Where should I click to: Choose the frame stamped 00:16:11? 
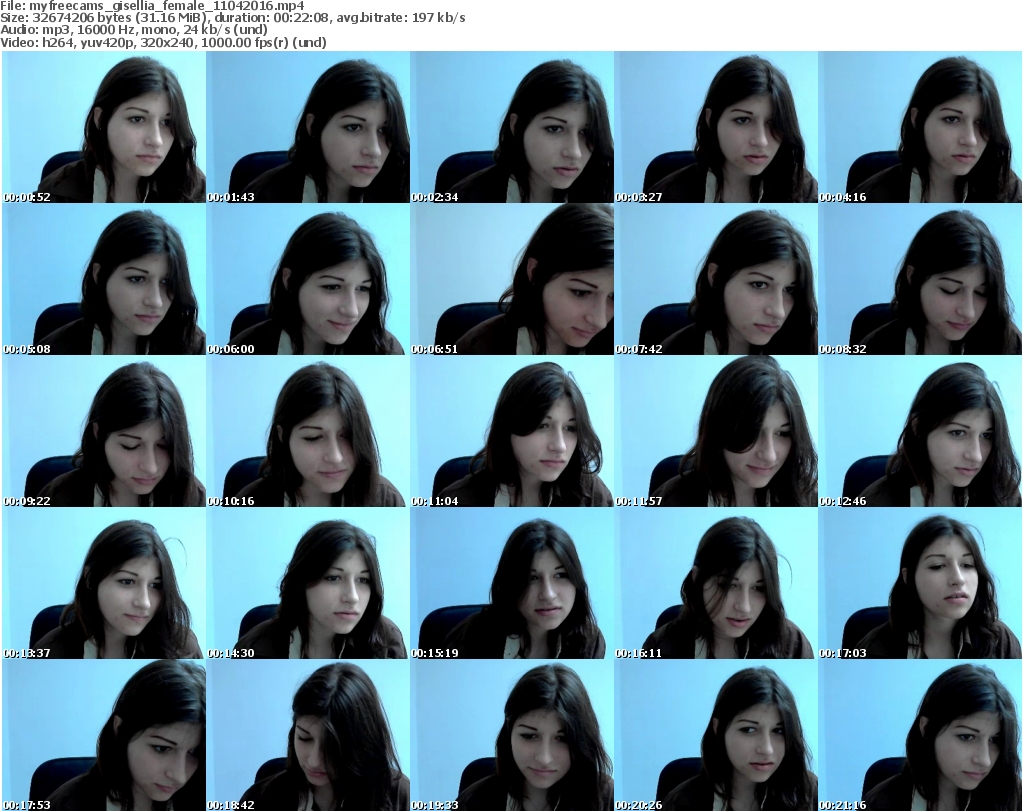(x=716, y=583)
